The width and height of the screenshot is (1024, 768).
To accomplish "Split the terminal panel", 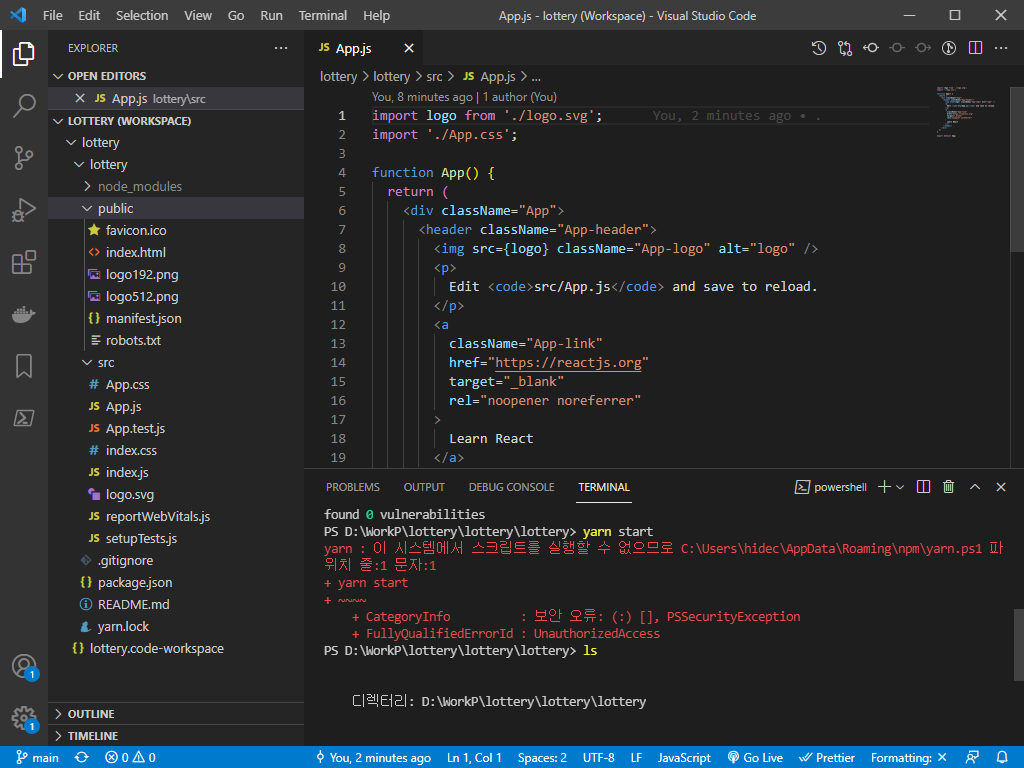I will pyautogui.click(x=923, y=487).
